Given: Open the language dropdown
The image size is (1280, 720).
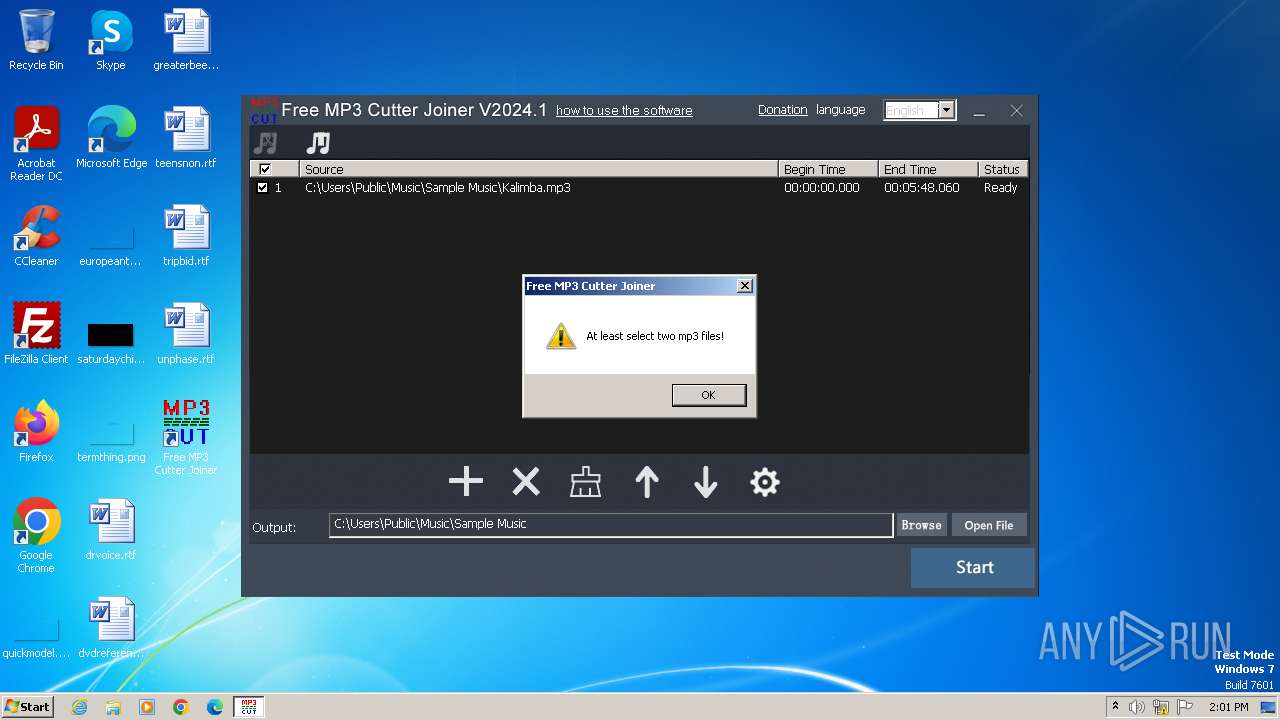Looking at the screenshot, I should [x=947, y=110].
